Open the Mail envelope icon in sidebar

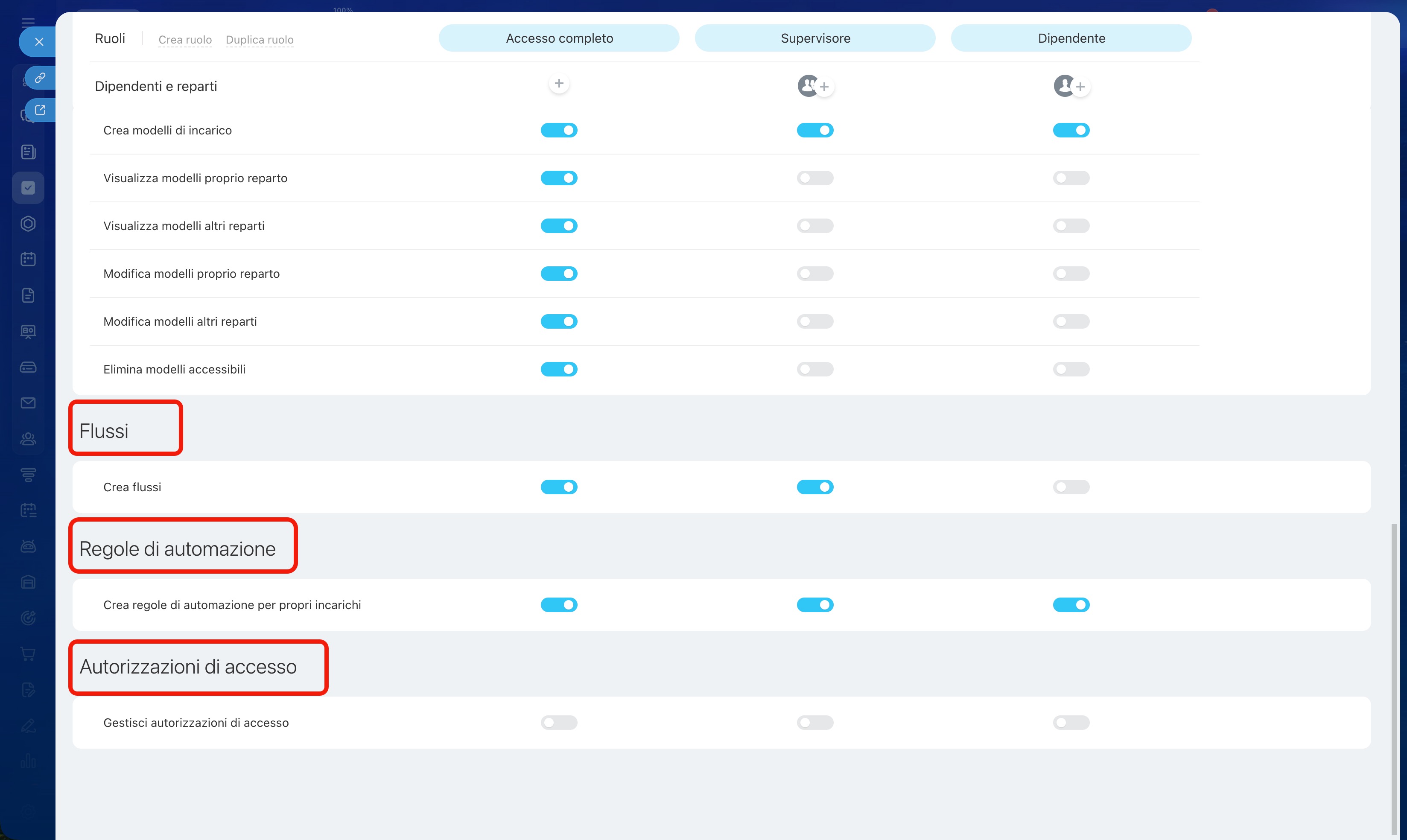coord(28,403)
